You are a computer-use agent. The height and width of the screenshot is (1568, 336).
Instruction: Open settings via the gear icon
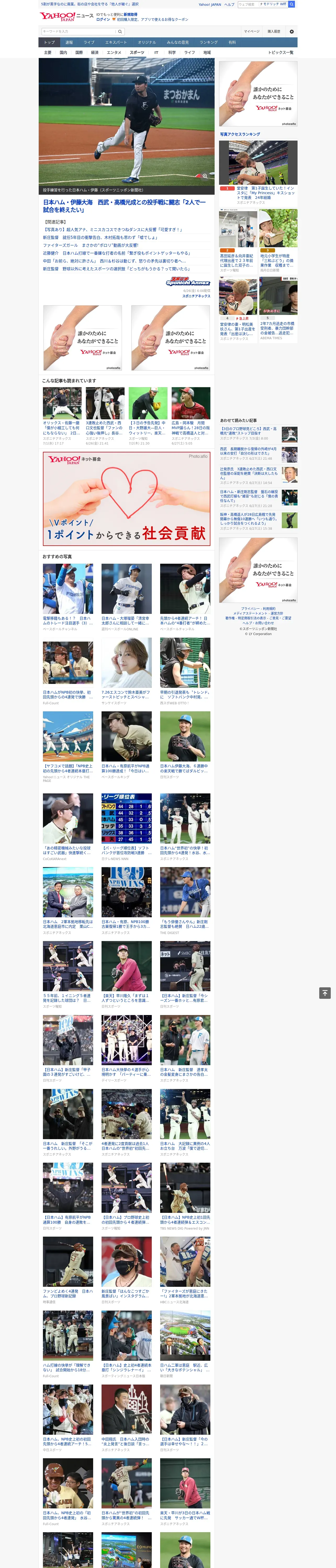[292, 32]
